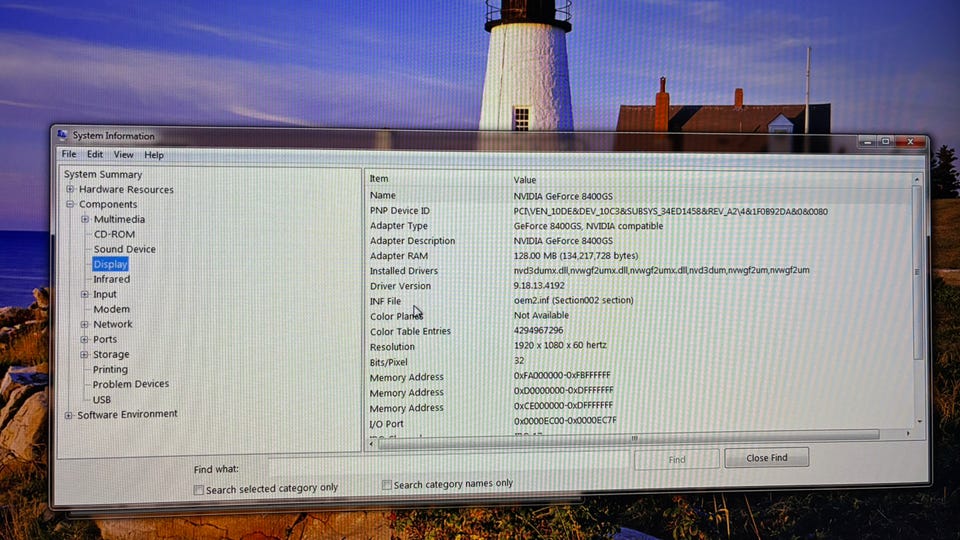Click the Find what text field
This screenshot has width=960, height=540.
pyautogui.click(x=448, y=462)
